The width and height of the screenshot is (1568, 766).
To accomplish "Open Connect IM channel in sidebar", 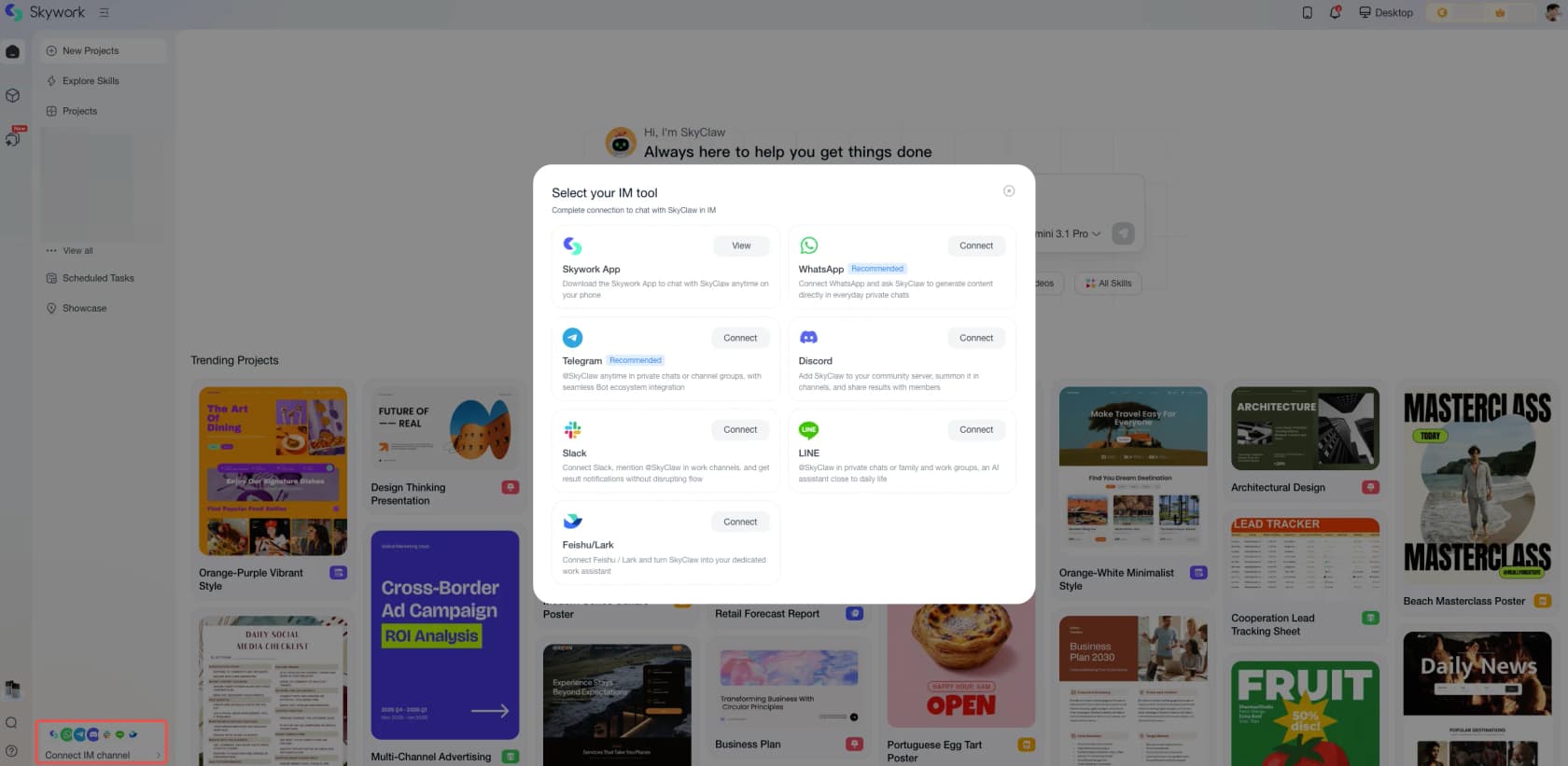I will (102, 743).
